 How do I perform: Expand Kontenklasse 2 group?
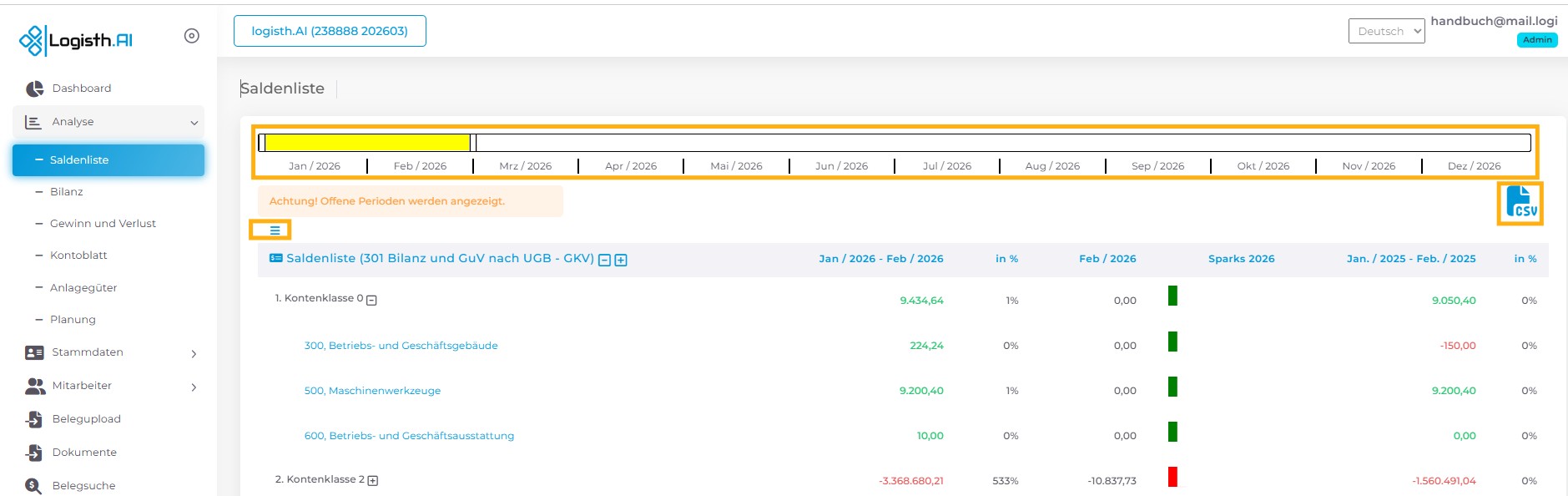373,480
